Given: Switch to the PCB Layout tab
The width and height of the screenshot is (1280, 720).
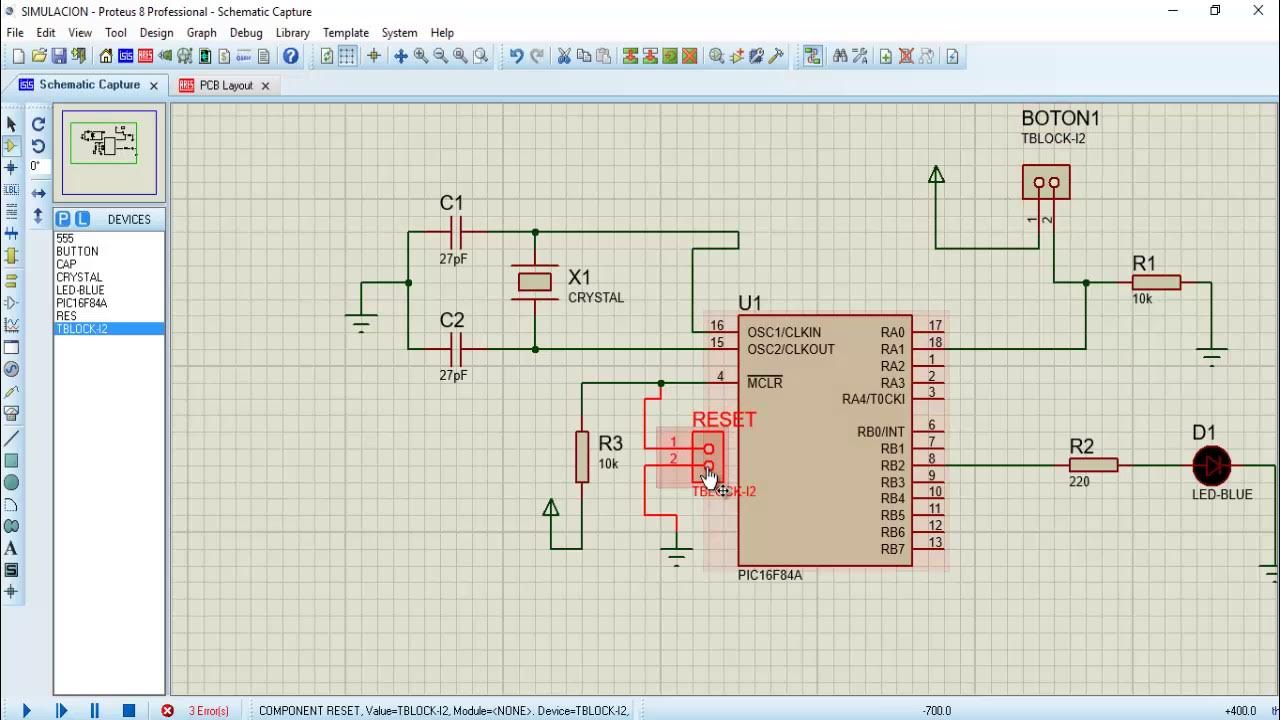Looking at the screenshot, I should point(226,85).
